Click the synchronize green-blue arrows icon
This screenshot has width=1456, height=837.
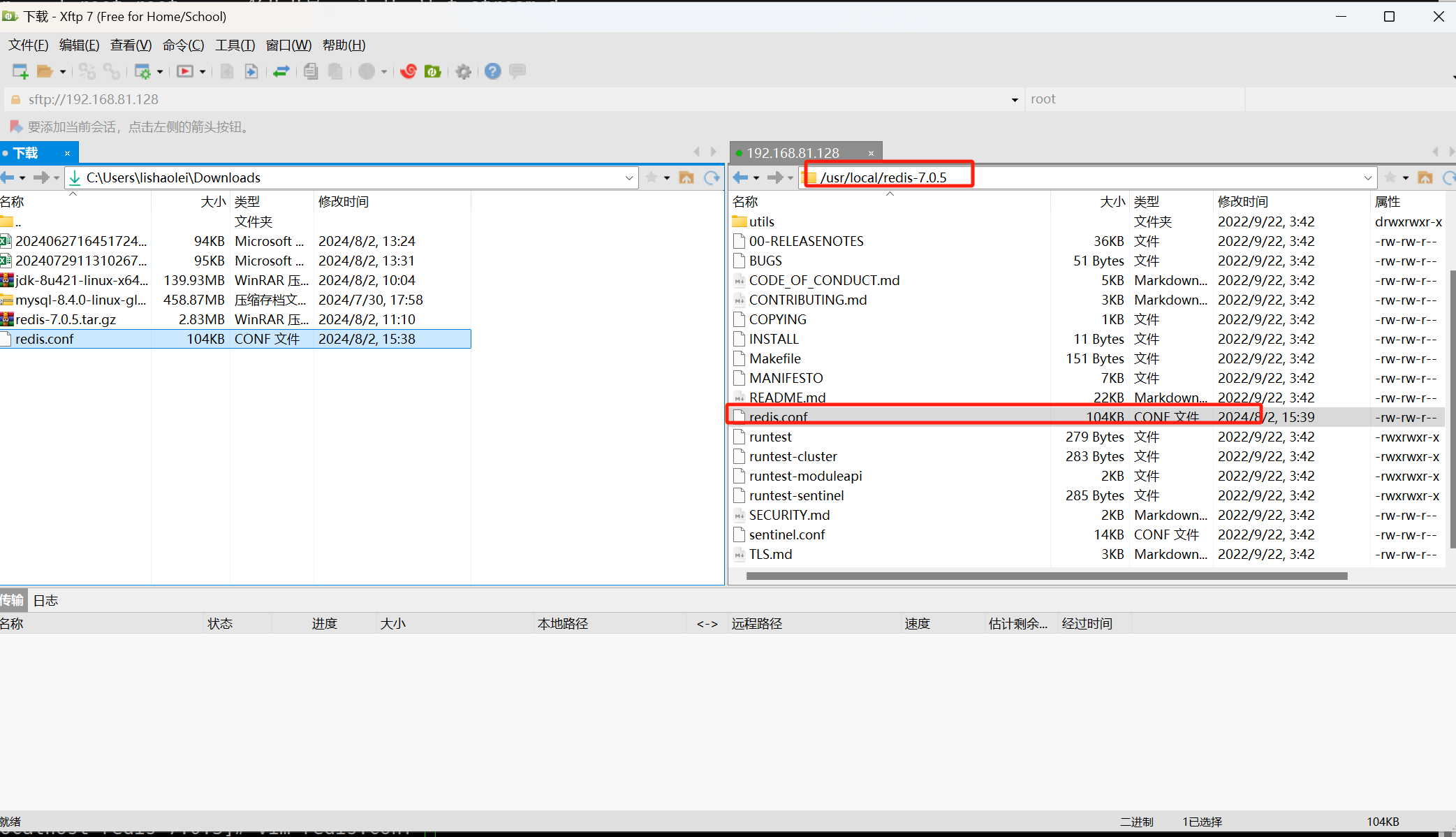[281, 71]
